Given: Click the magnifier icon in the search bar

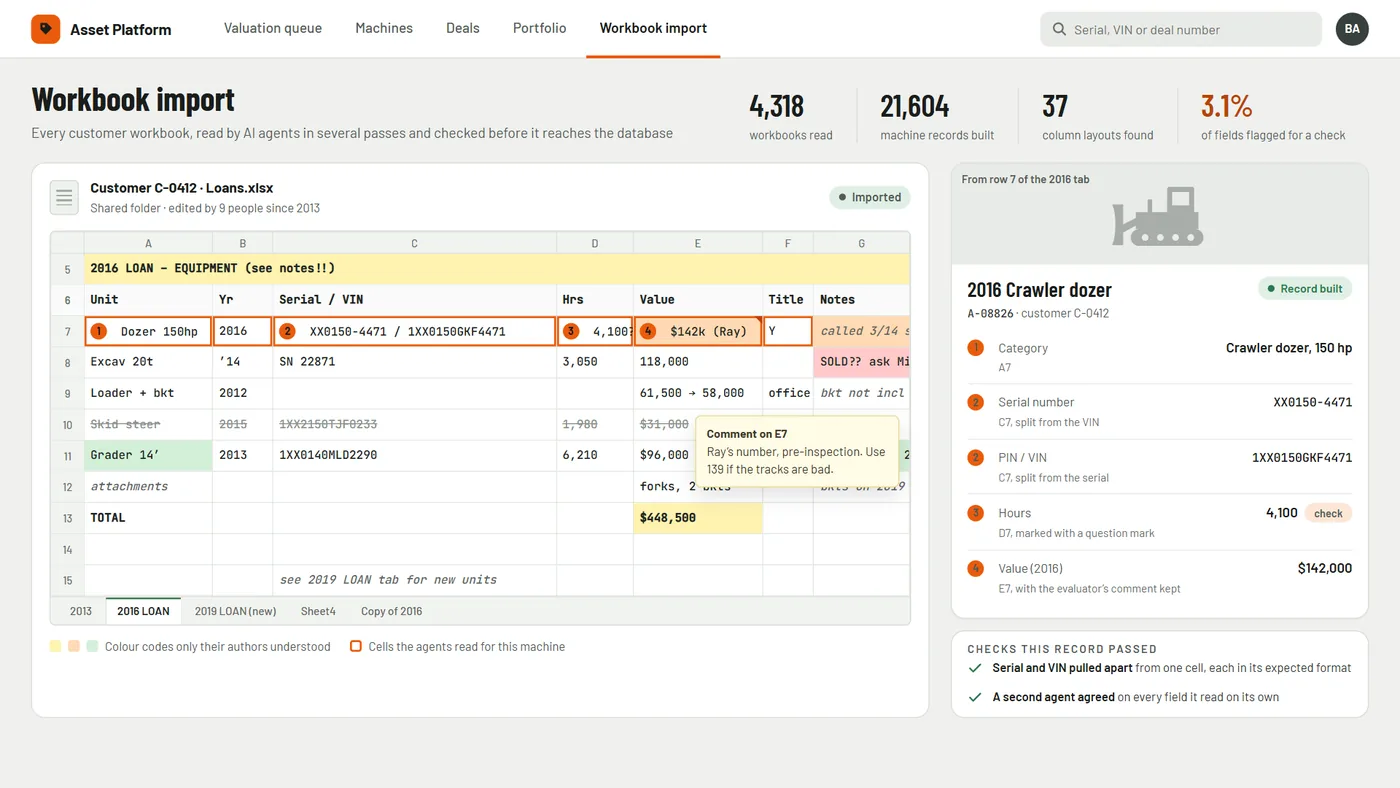Looking at the screenshot, I should [x=1059, y=30].
